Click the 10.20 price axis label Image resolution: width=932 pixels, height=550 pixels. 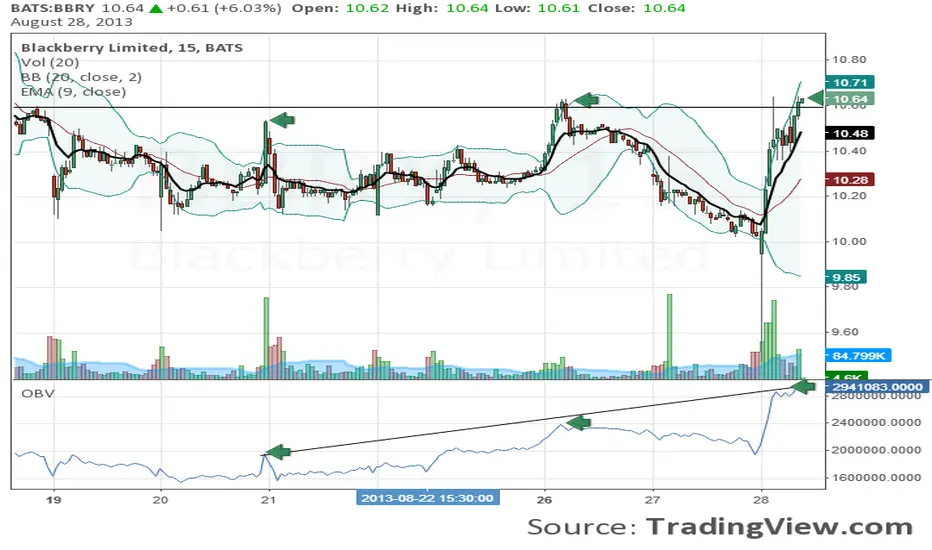tap(849, 196)
